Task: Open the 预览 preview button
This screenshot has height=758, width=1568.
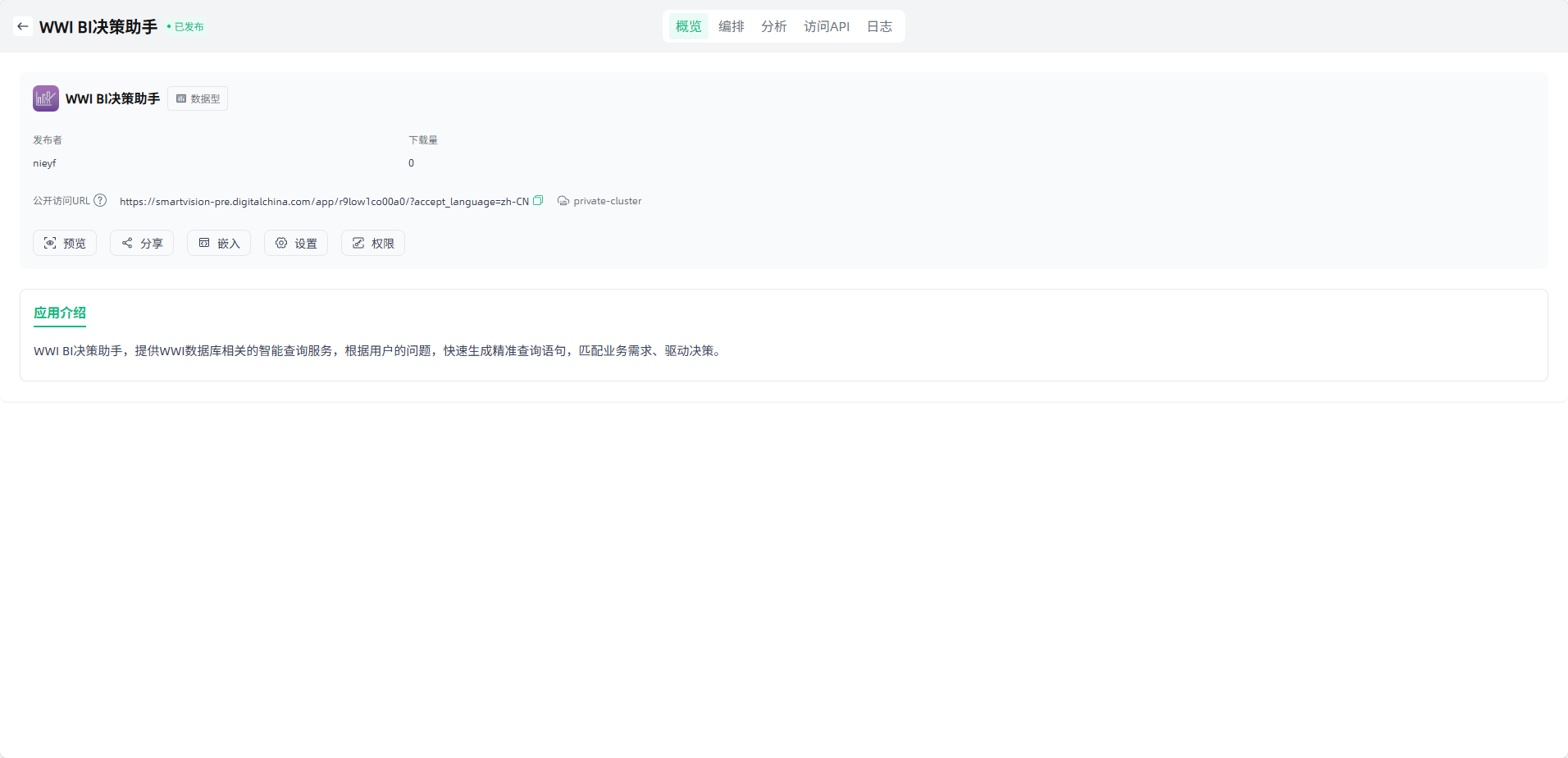Action: pyautogui.click(x=65, y=243)
